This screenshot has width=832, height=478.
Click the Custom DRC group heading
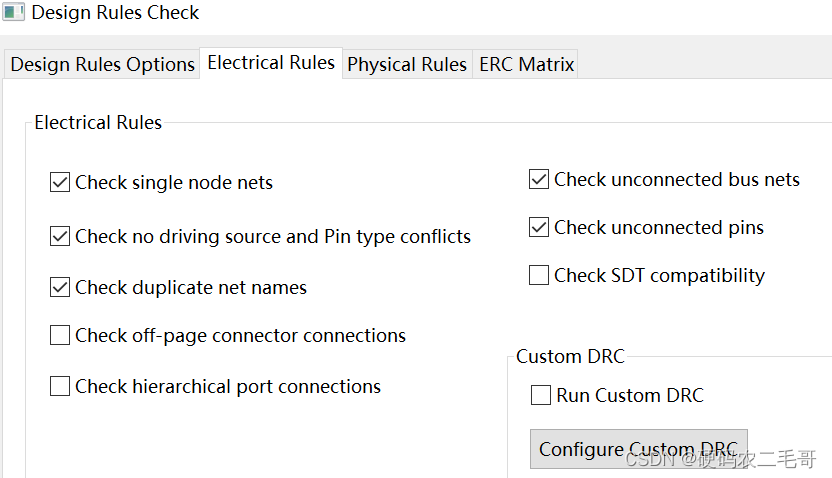568,356
